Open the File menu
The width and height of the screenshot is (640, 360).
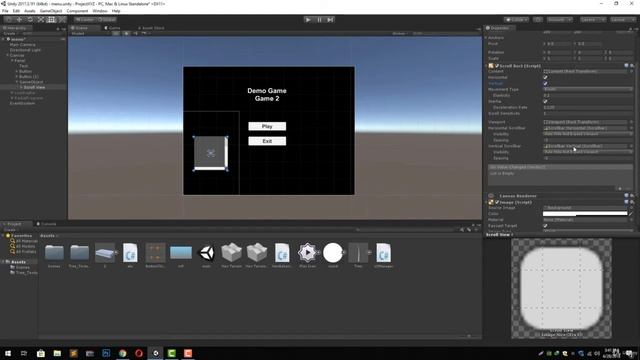point(5,11)
